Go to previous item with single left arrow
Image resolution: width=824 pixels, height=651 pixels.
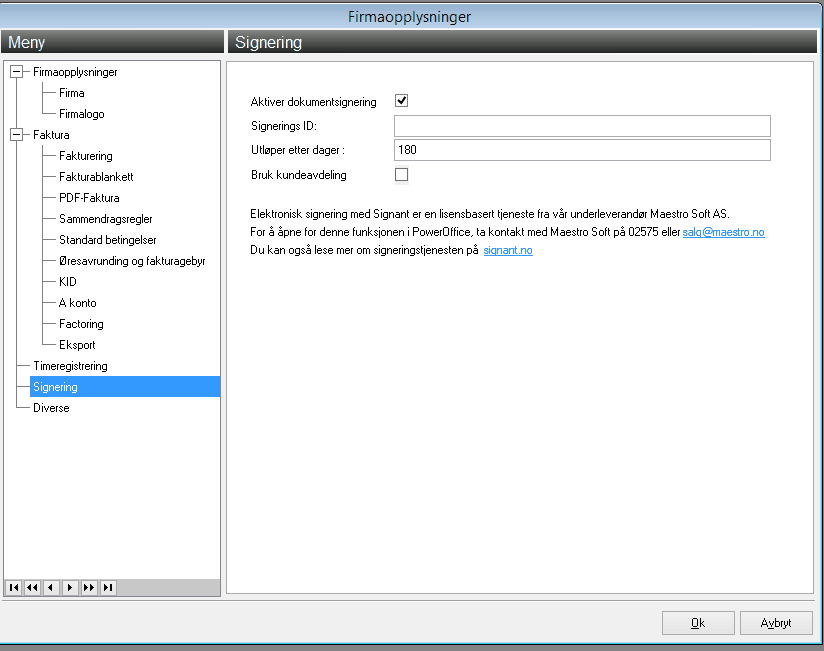(51, 587)
